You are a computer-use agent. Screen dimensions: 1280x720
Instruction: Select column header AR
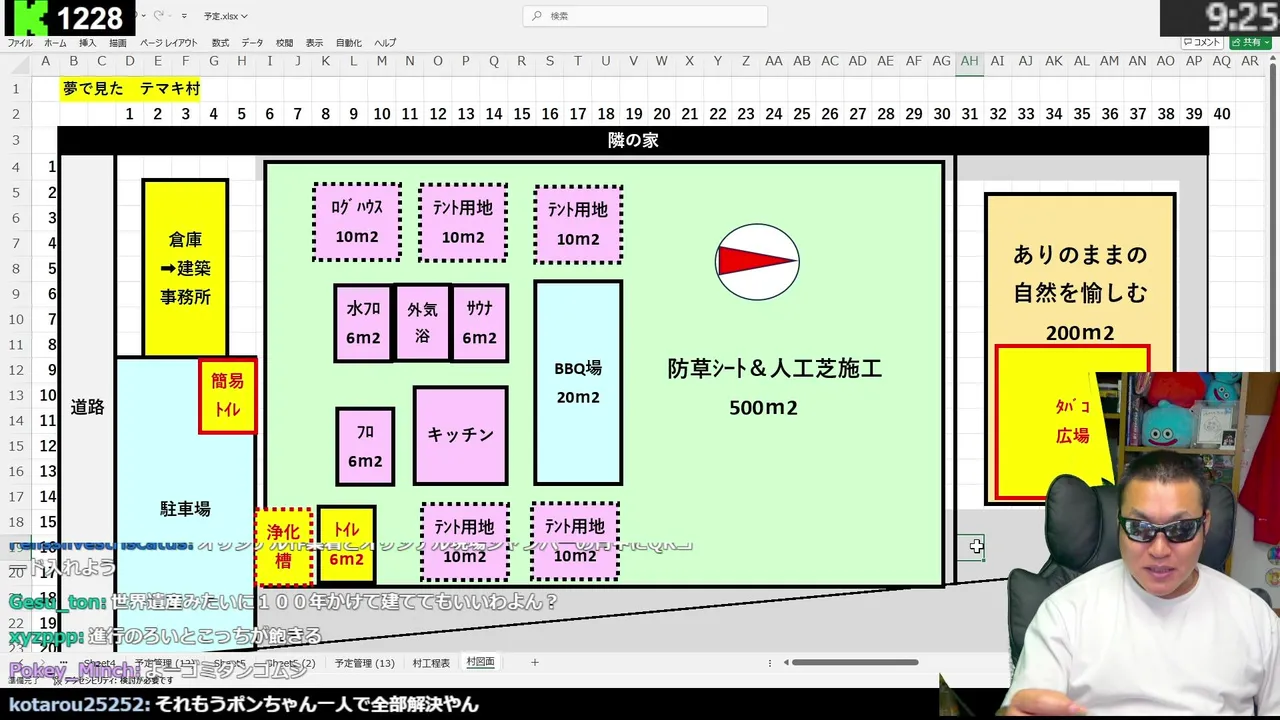click(1249, 61)
